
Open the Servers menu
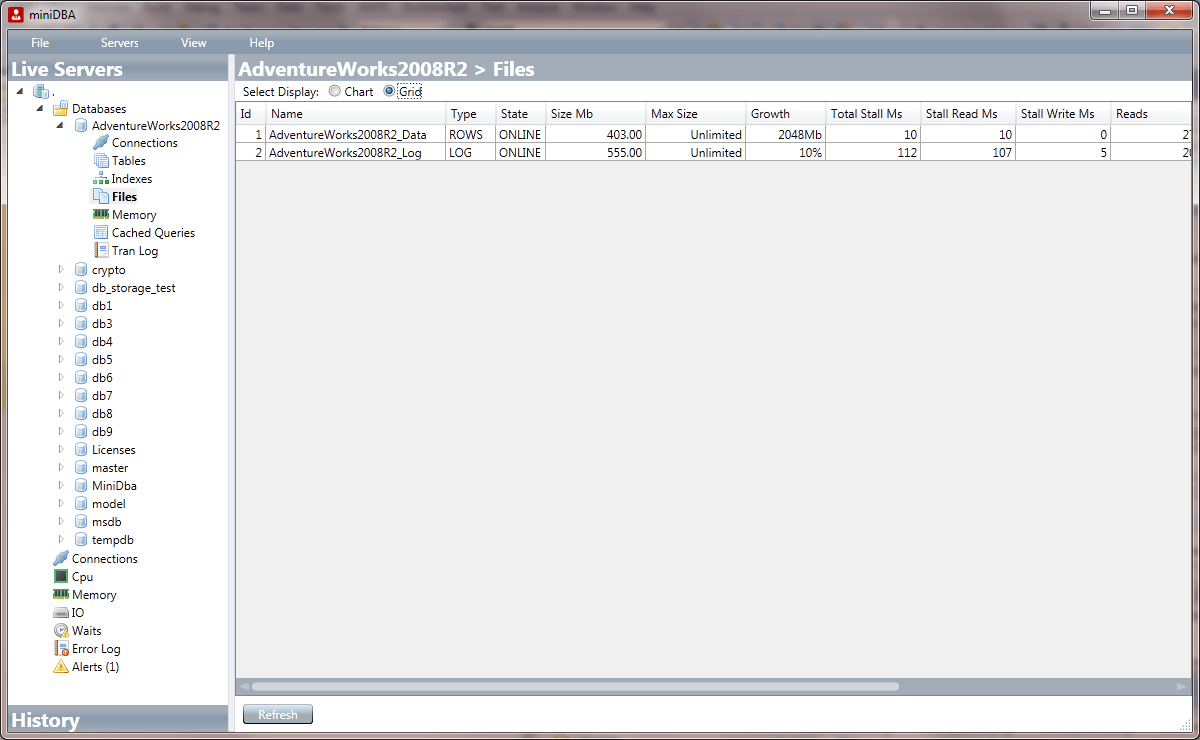[120, 43]
